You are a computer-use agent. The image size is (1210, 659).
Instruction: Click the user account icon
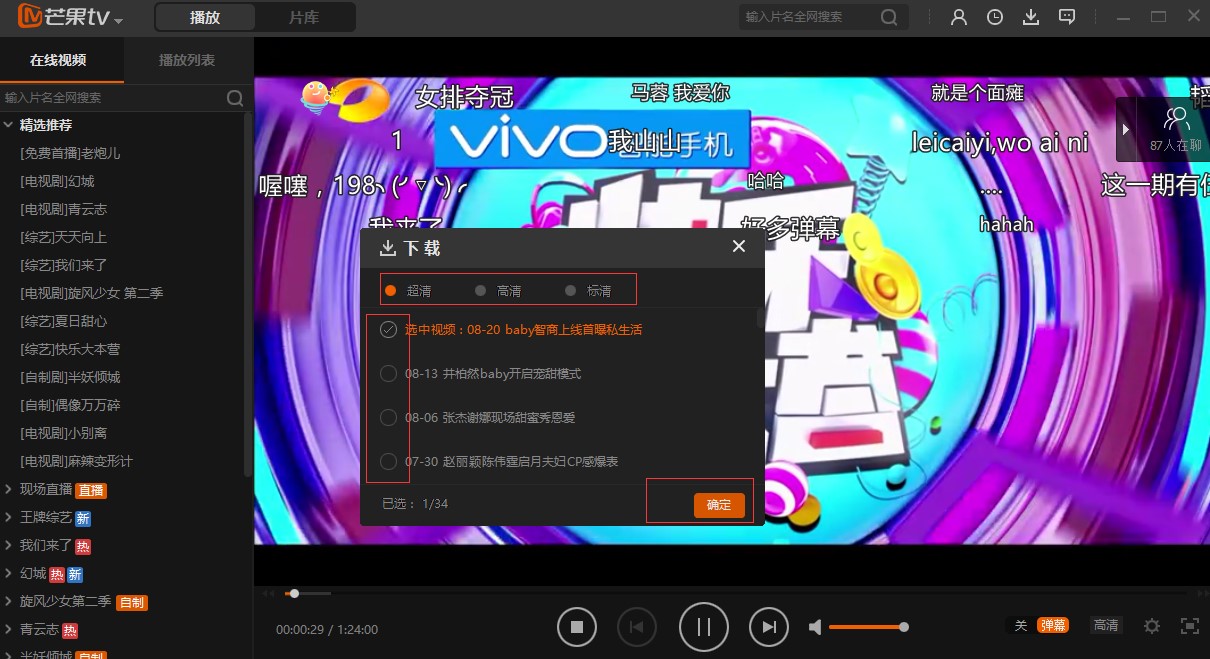tap(958, 17)
